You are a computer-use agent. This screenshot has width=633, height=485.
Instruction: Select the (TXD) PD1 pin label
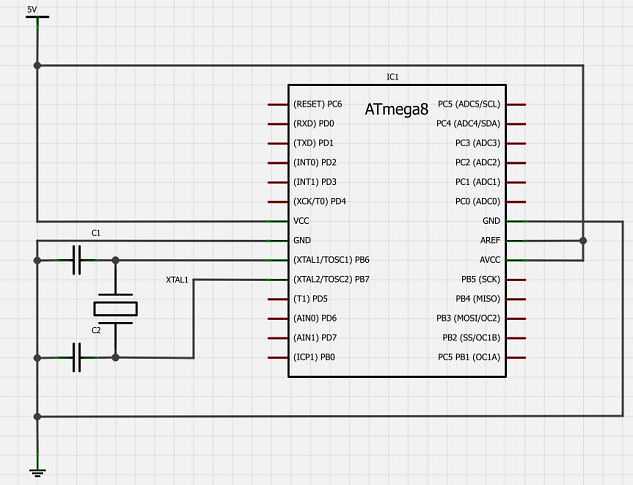313,143
